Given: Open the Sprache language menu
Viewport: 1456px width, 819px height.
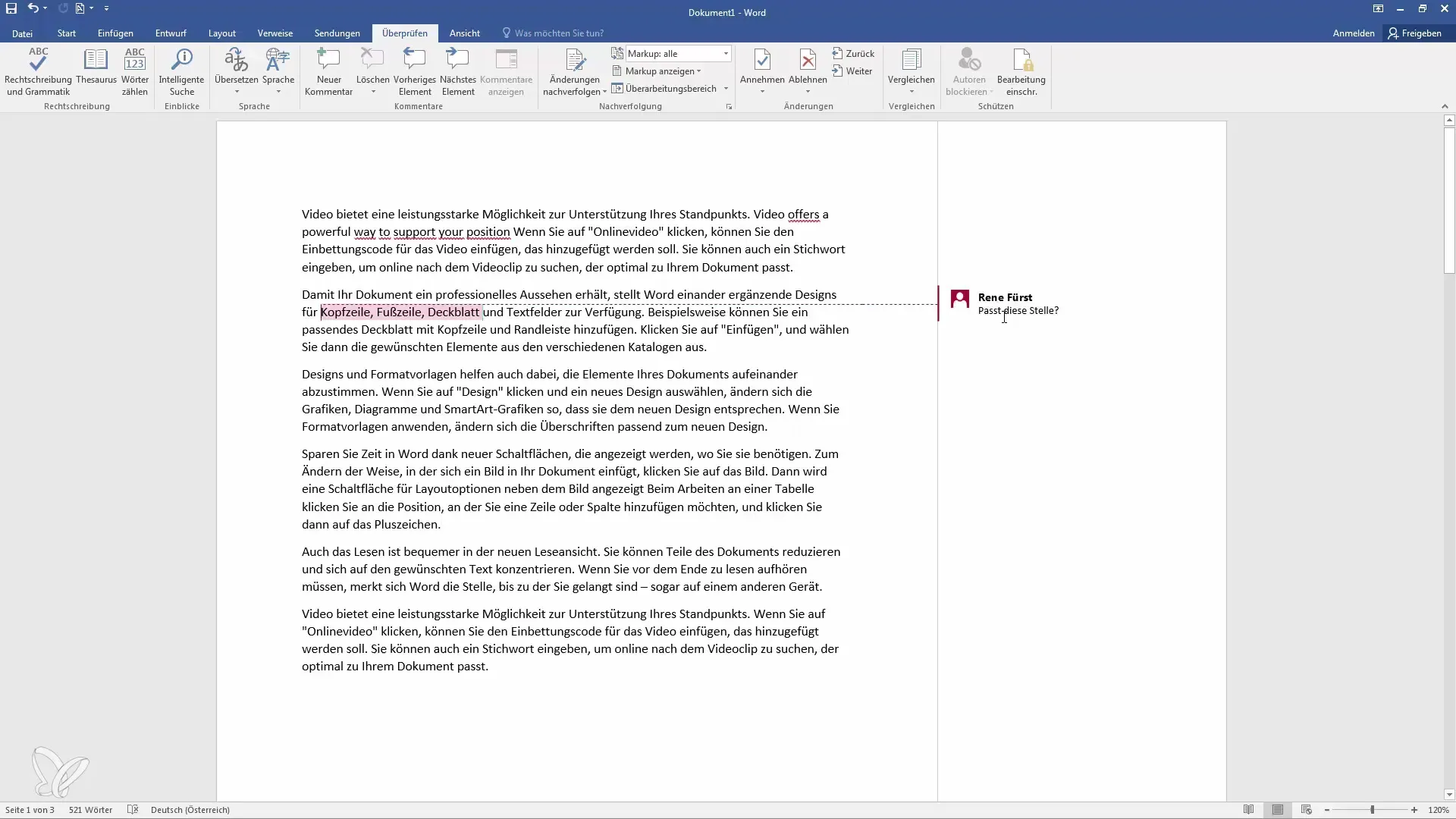Looking at the screenshot, I should (278, 72).
